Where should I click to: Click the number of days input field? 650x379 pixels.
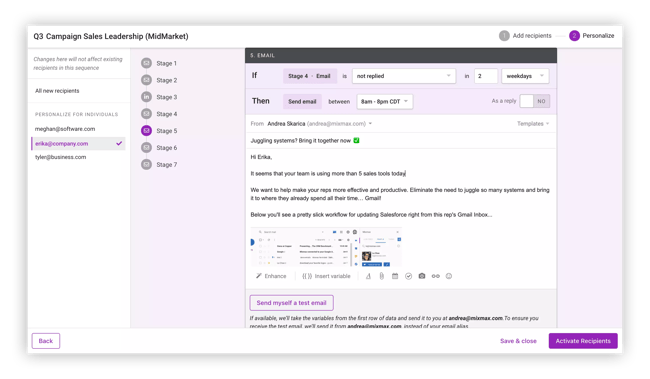point(485,76)
